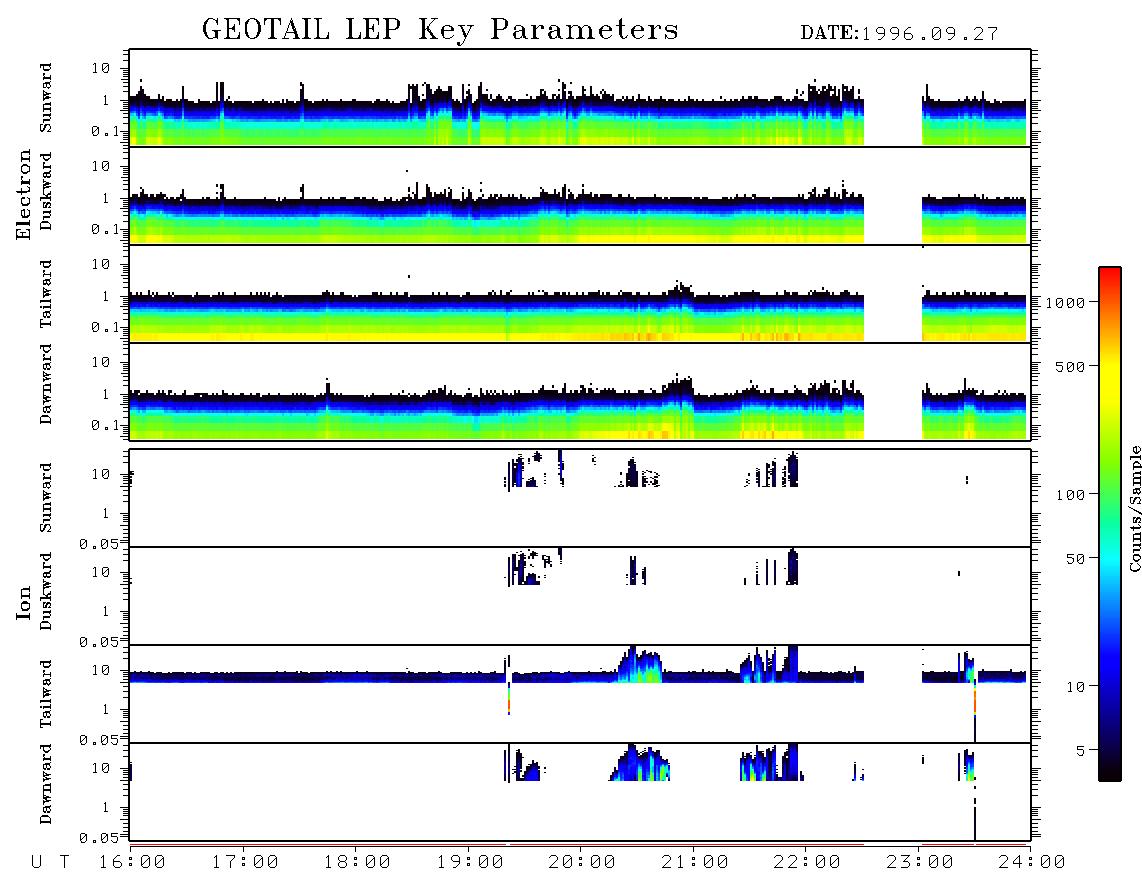Select the Ion Sunward panel label

click(46, 498)
